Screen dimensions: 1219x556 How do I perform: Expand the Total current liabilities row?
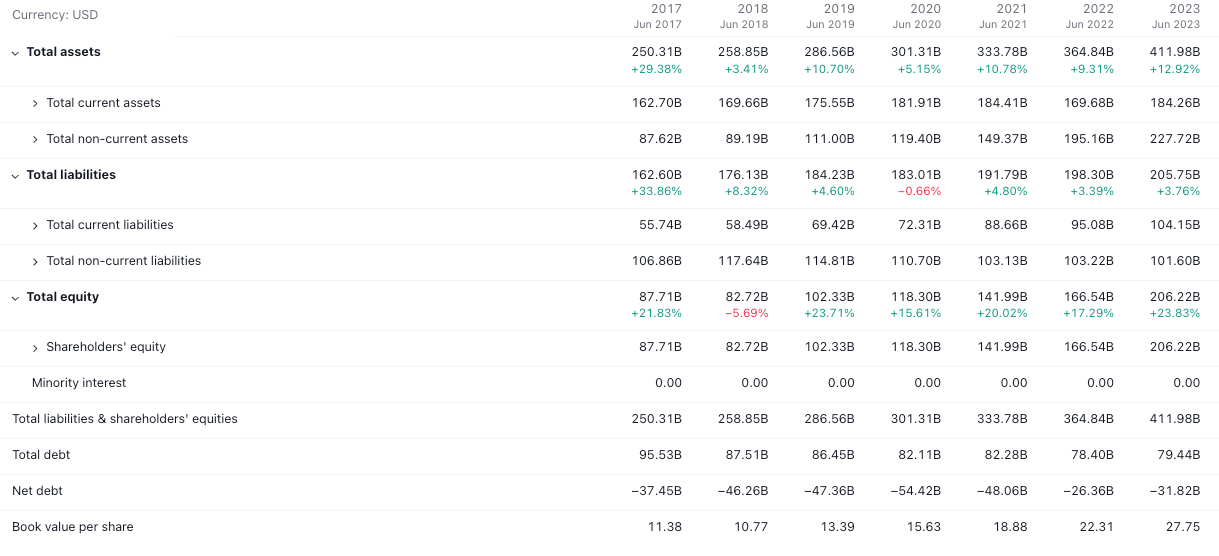(35, 225)
